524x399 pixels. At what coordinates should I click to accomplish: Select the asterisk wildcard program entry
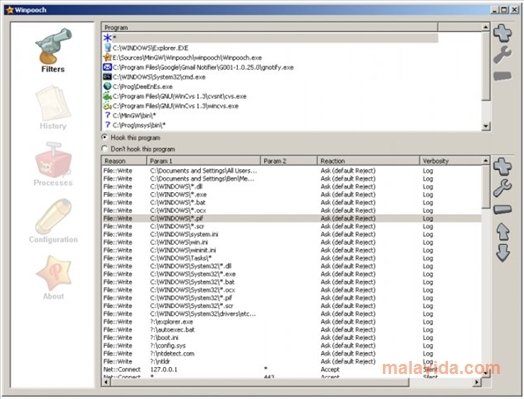(x=270, y=38)
